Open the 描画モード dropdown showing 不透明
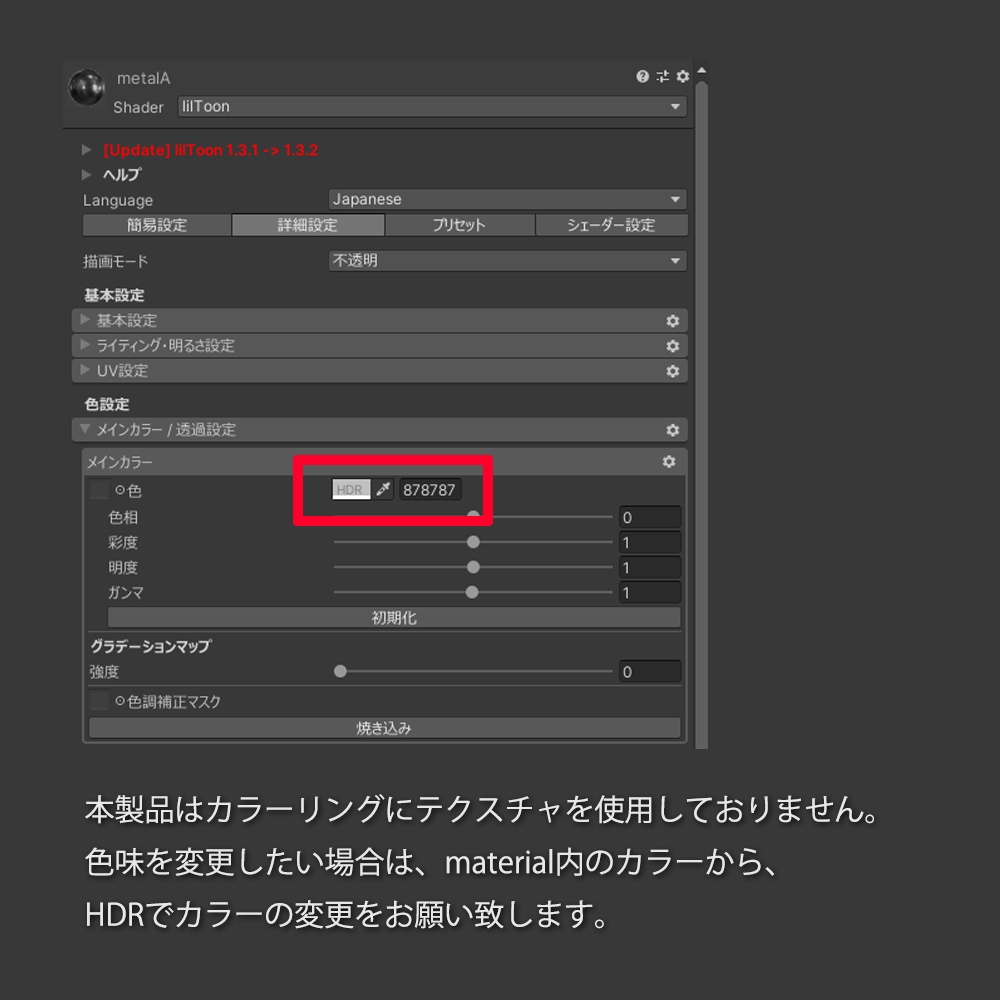Viewport: 1000px width, 1000px height. 505,261
